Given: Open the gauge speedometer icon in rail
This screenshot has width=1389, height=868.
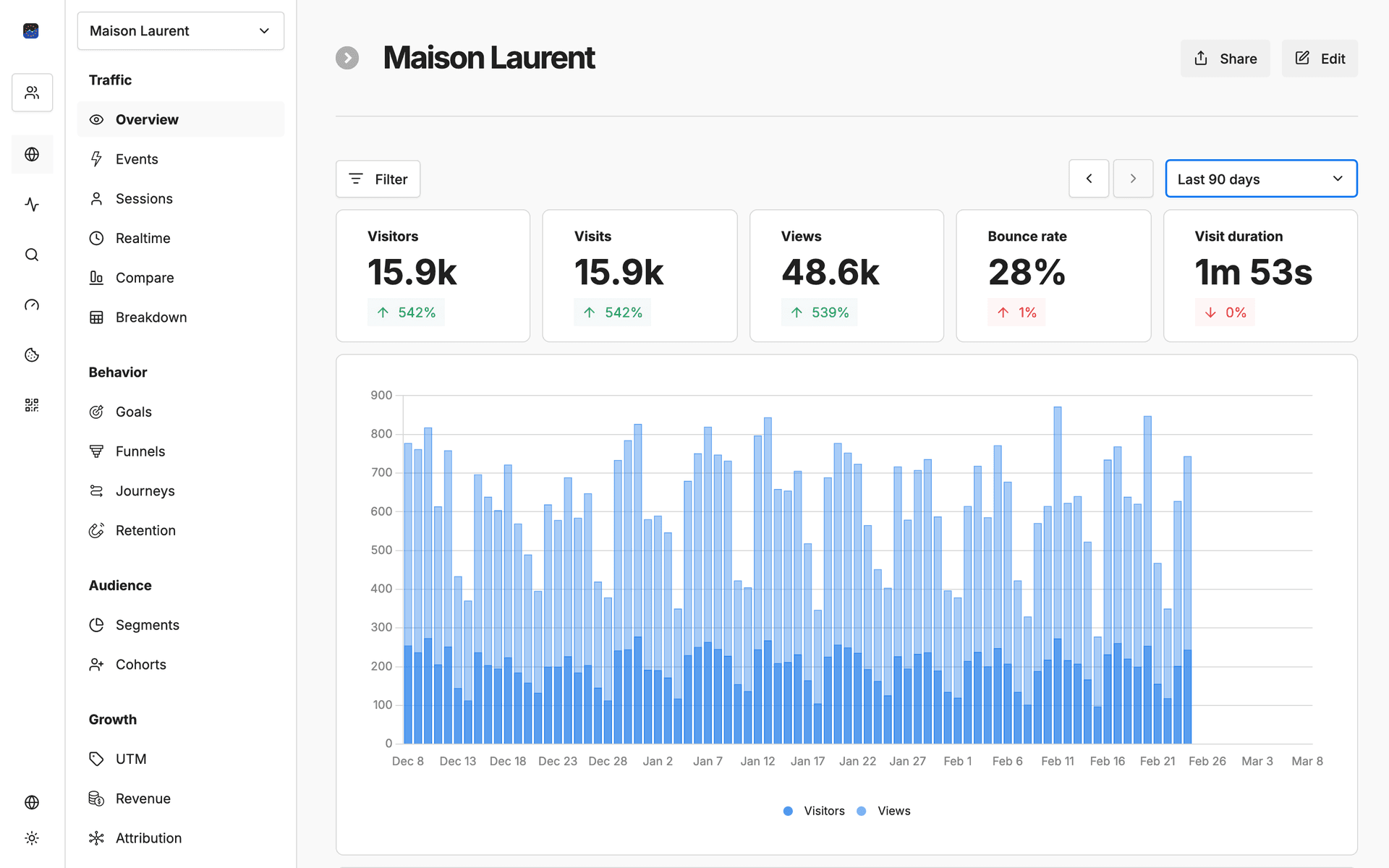Looking at the screenshot, I should [32, 305].
